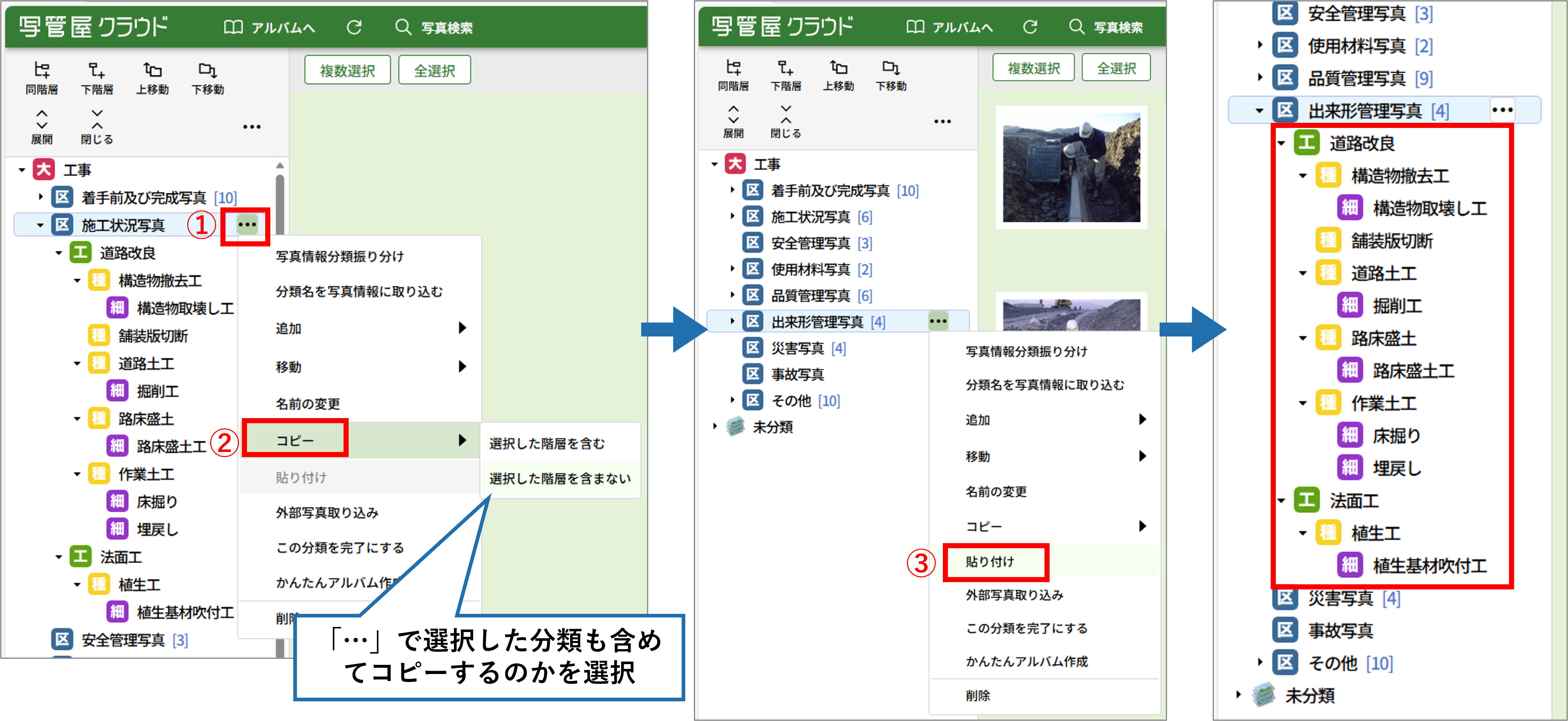
Task: Expand 着手前及び完成写真 folder in left tree
Action: tap(41, 197)
